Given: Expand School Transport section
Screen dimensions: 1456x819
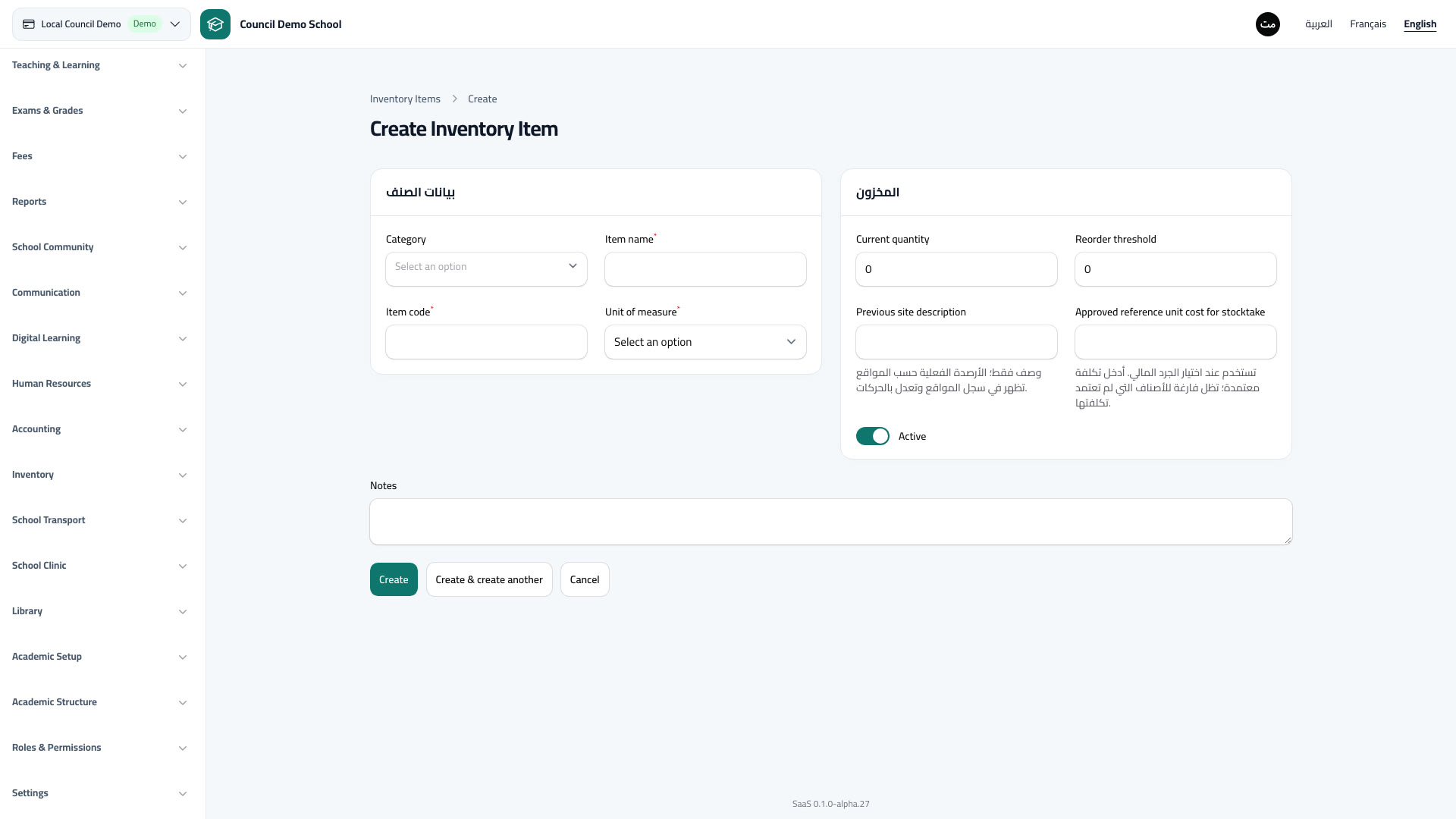Looking at the screenshot, I should tap(99, 520).
